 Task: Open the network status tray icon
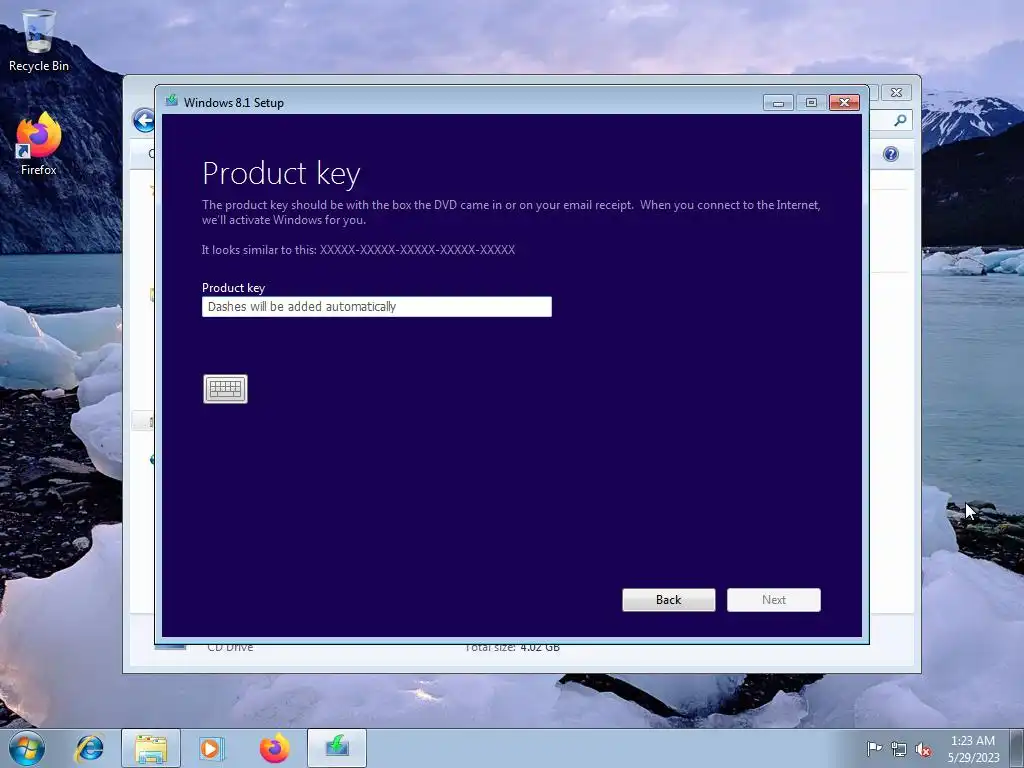point(899,749)
